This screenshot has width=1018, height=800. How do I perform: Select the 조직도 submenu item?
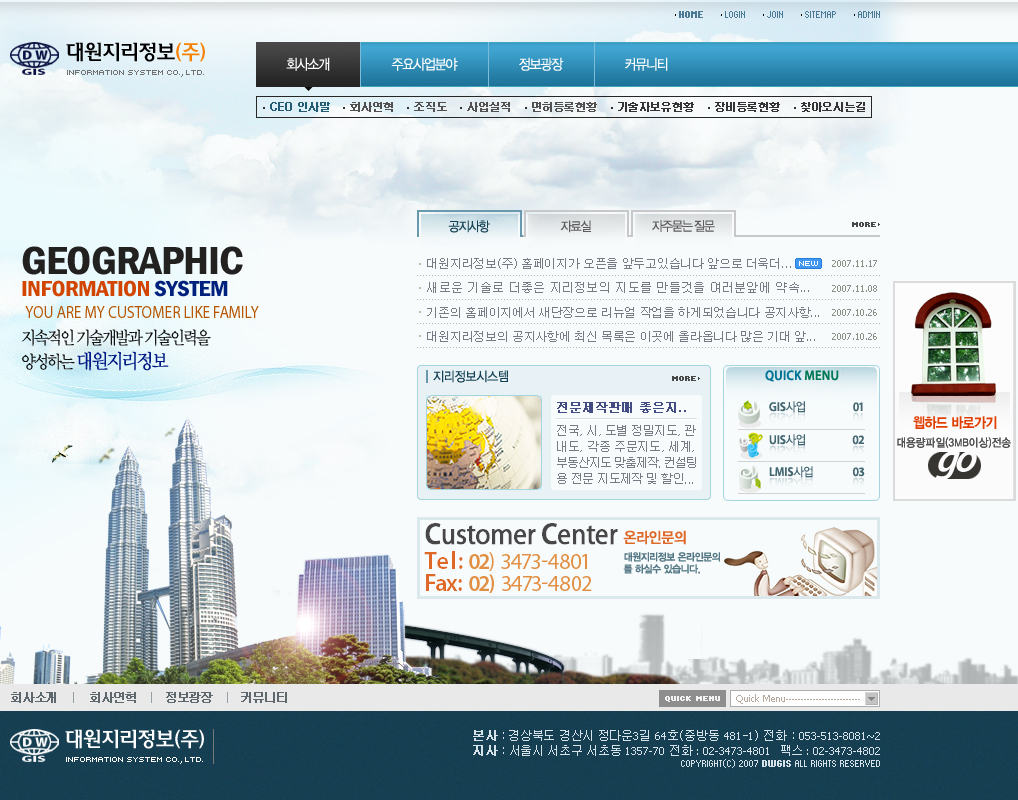430,107
